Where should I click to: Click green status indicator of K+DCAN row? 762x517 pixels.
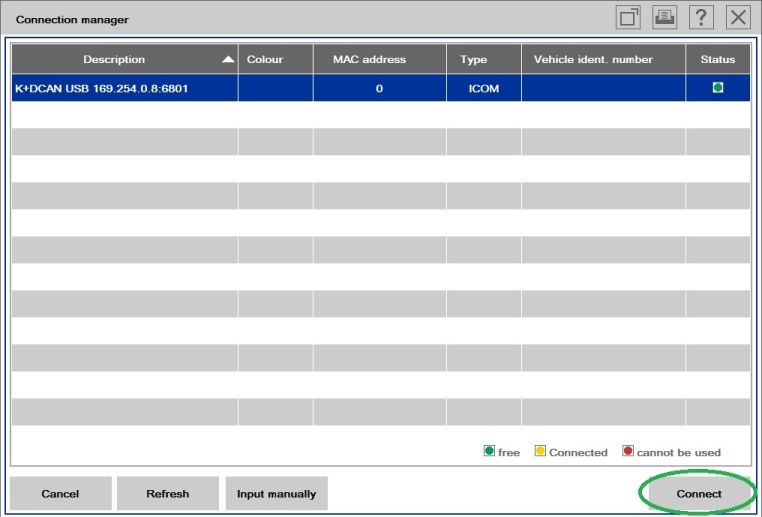[717, 88]
